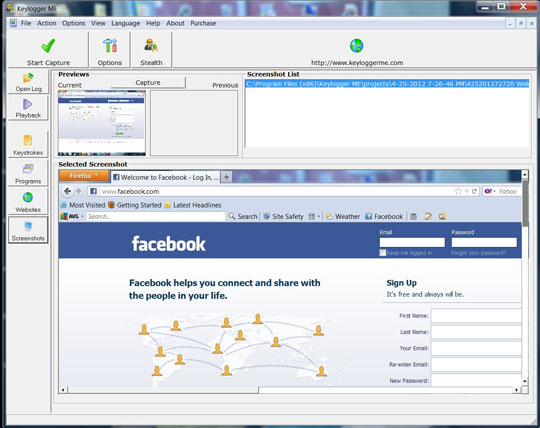Open the Action menu

pos(46,23)
